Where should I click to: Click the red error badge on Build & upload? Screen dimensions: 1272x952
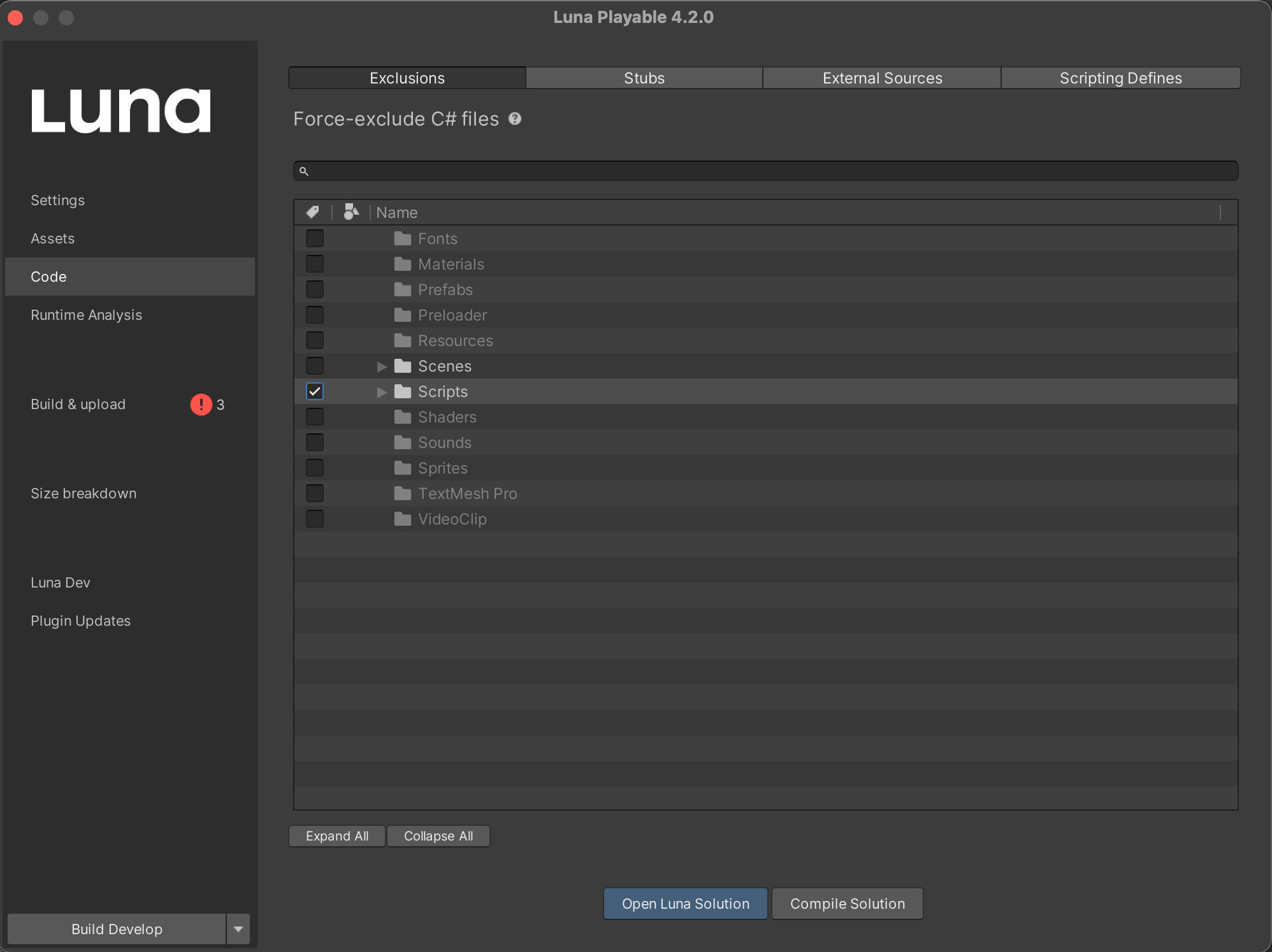pyautogui.click(x=201, y=405)
